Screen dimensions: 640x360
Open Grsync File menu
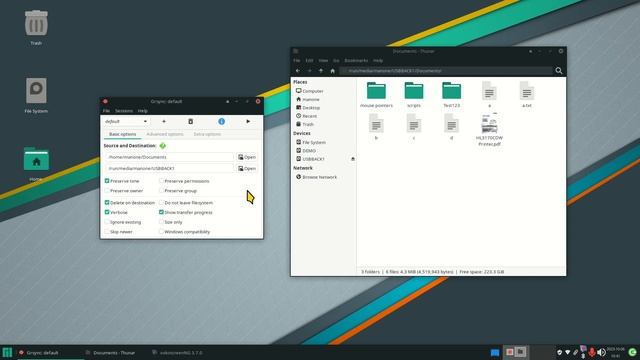coord(106,111)
